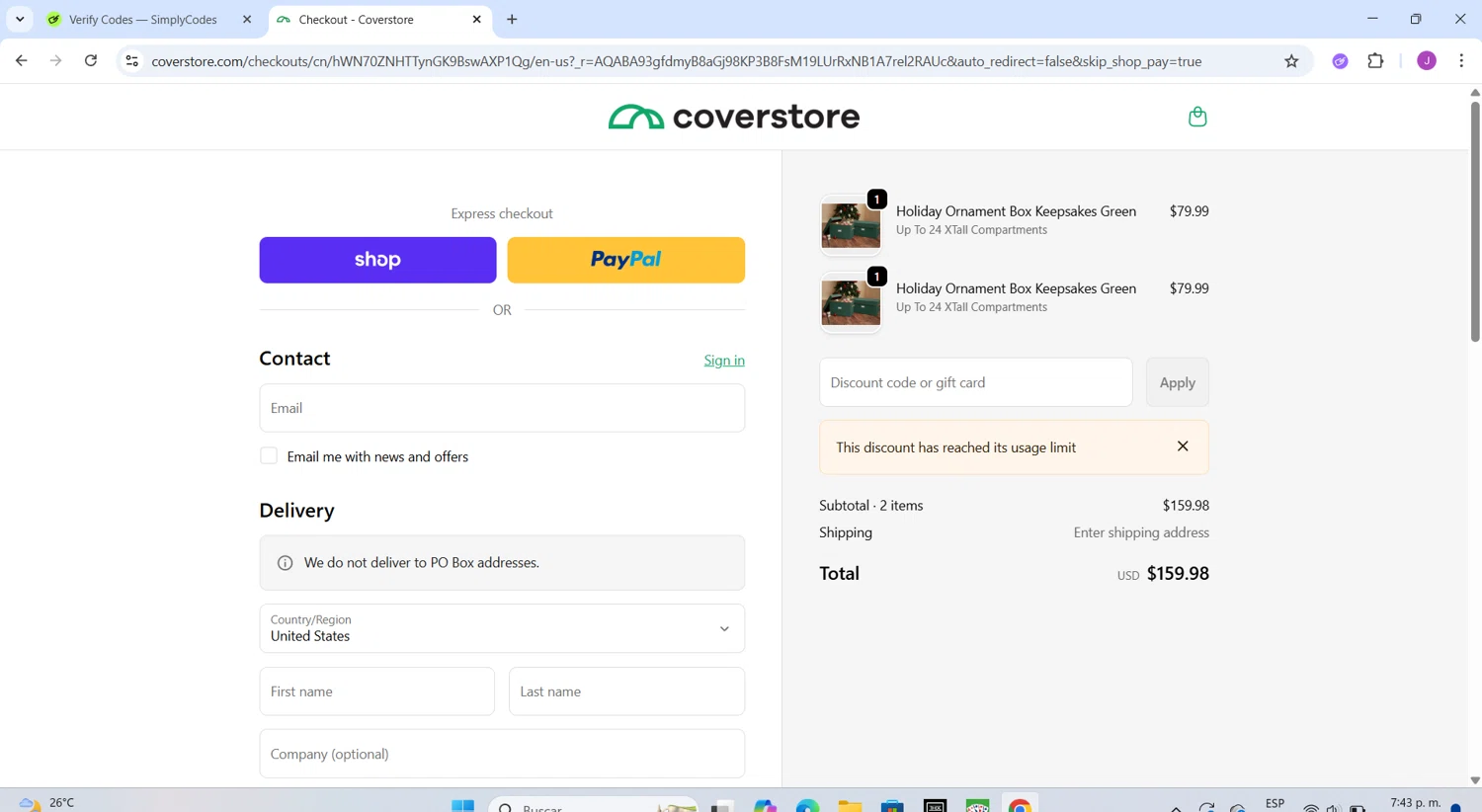Image resolution: width=1482 pixels, height=812 pixels.
Task: Open File Explorer from the taskbar
Action: point(850,806)
